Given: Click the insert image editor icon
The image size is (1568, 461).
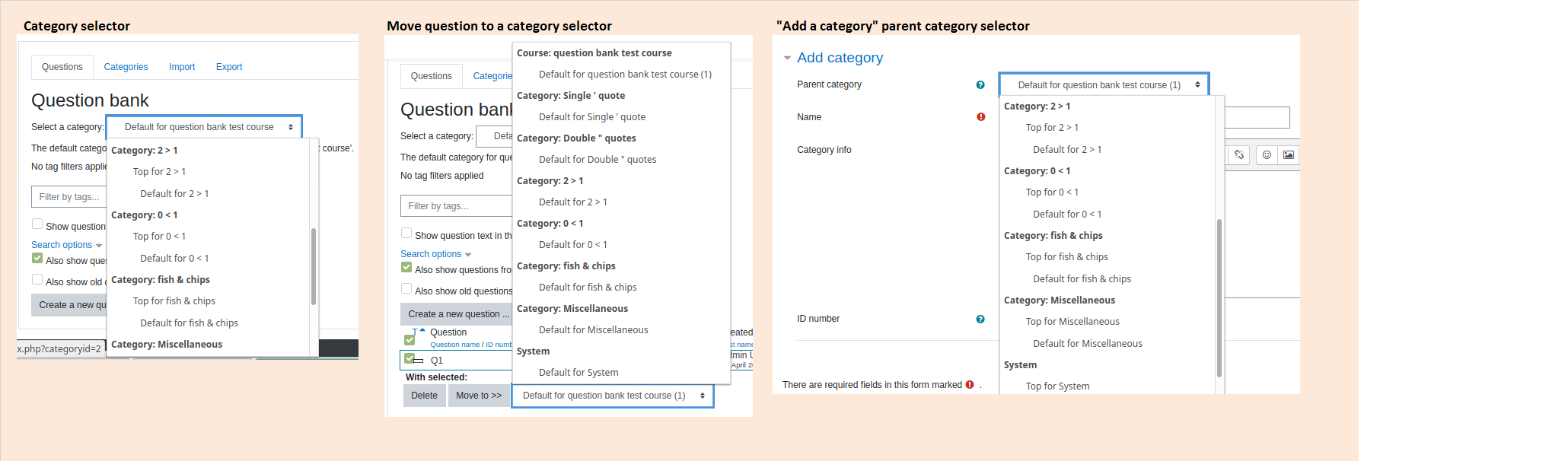Looking at the screenshot, I should pos(1288,155).
